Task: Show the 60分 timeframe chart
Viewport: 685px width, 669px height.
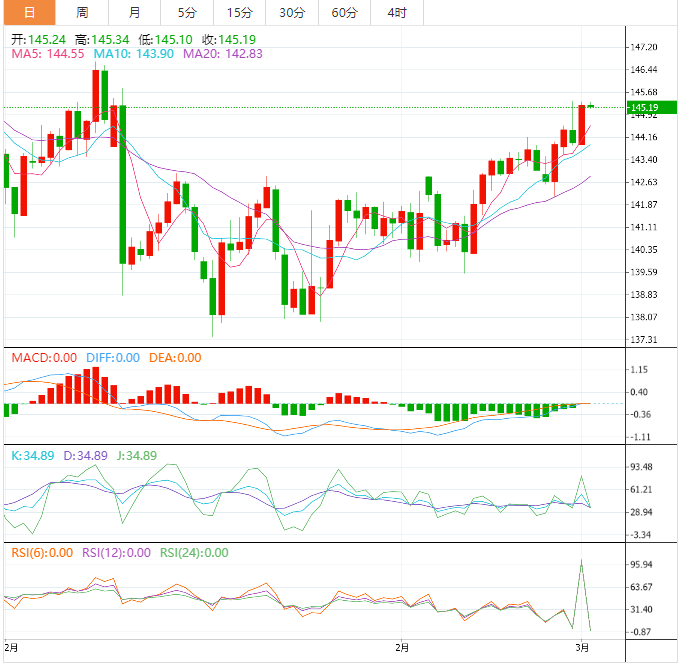Action: click(344, 13)
